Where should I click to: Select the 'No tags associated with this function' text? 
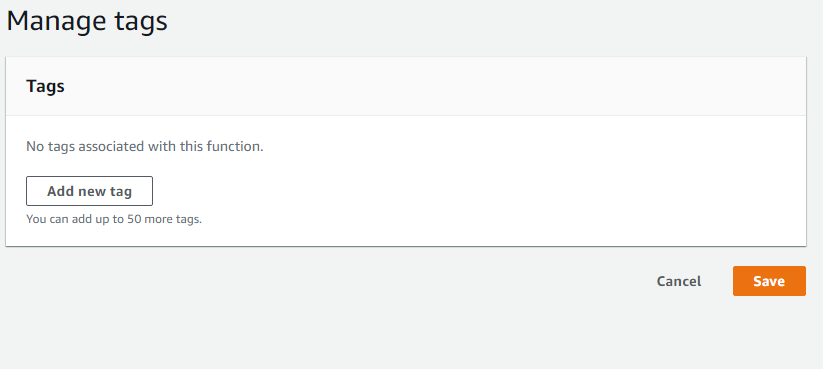(x=144, y=146)
